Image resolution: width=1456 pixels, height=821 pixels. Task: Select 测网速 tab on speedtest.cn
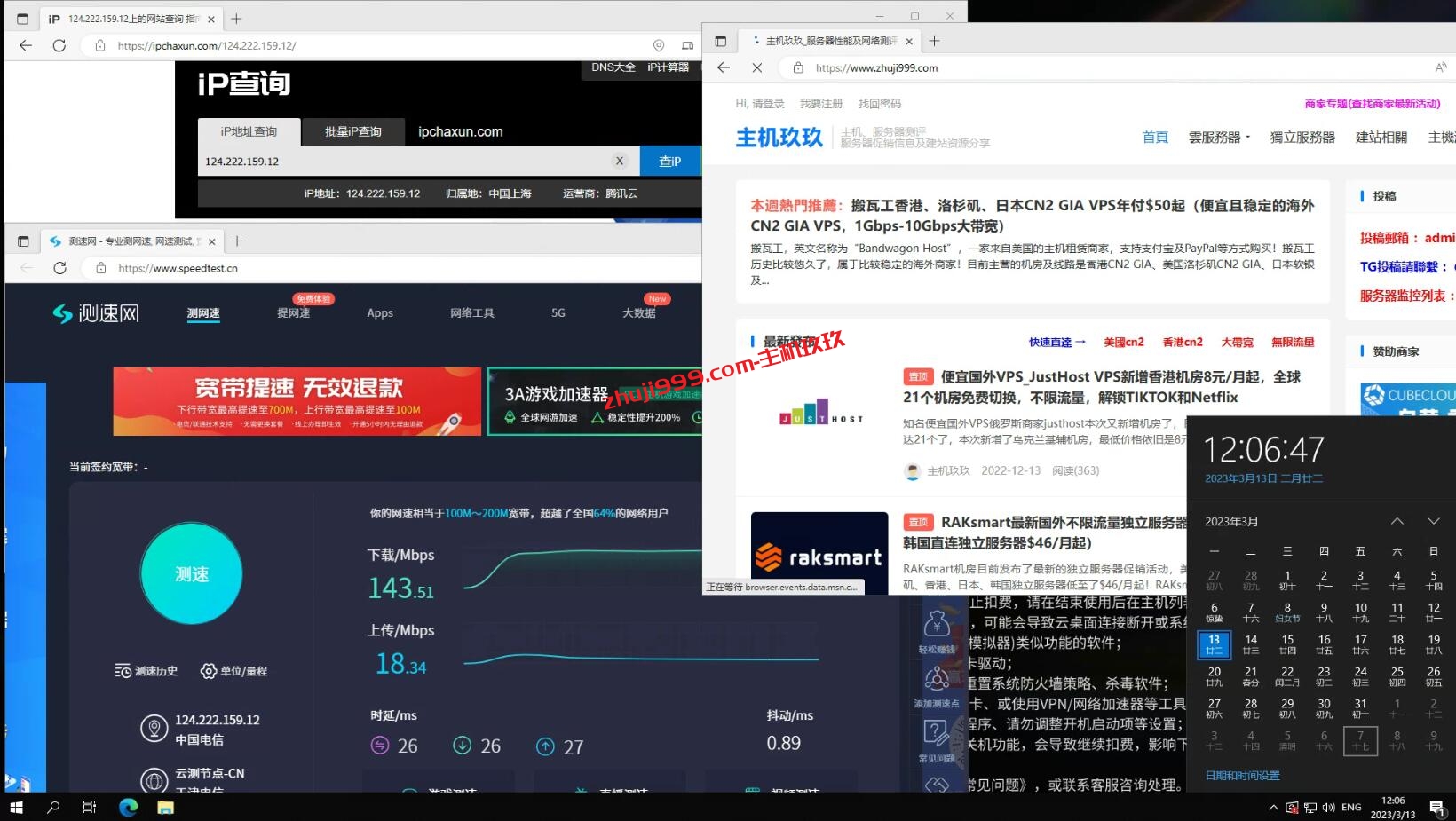point(203,312)
